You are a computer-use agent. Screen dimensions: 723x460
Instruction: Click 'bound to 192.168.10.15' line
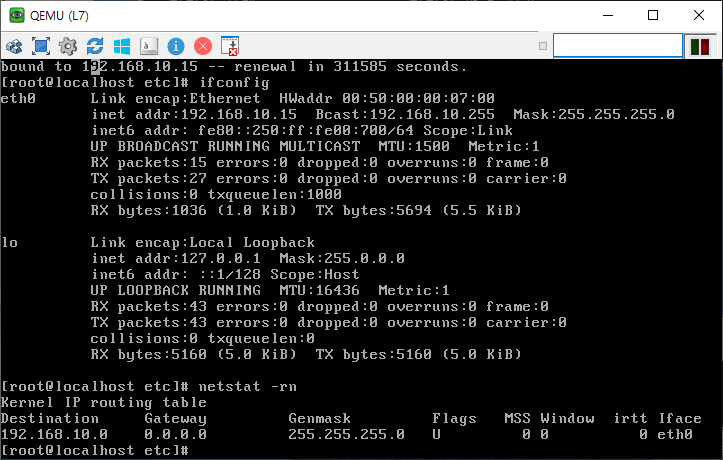point(99,67)
